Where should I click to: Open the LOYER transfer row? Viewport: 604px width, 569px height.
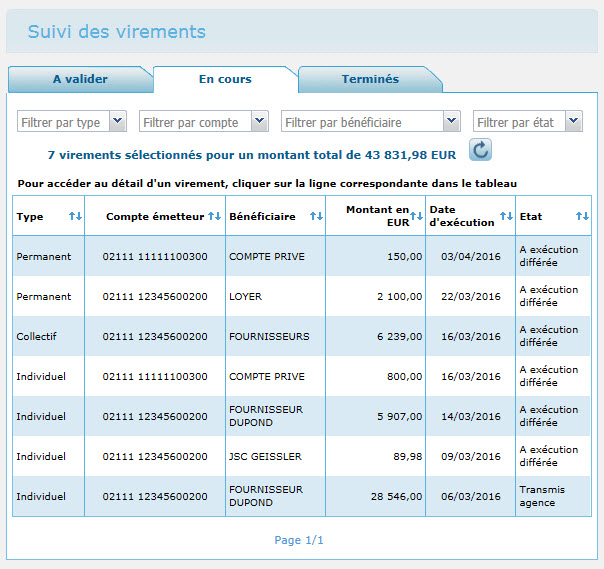click(302, 296)
